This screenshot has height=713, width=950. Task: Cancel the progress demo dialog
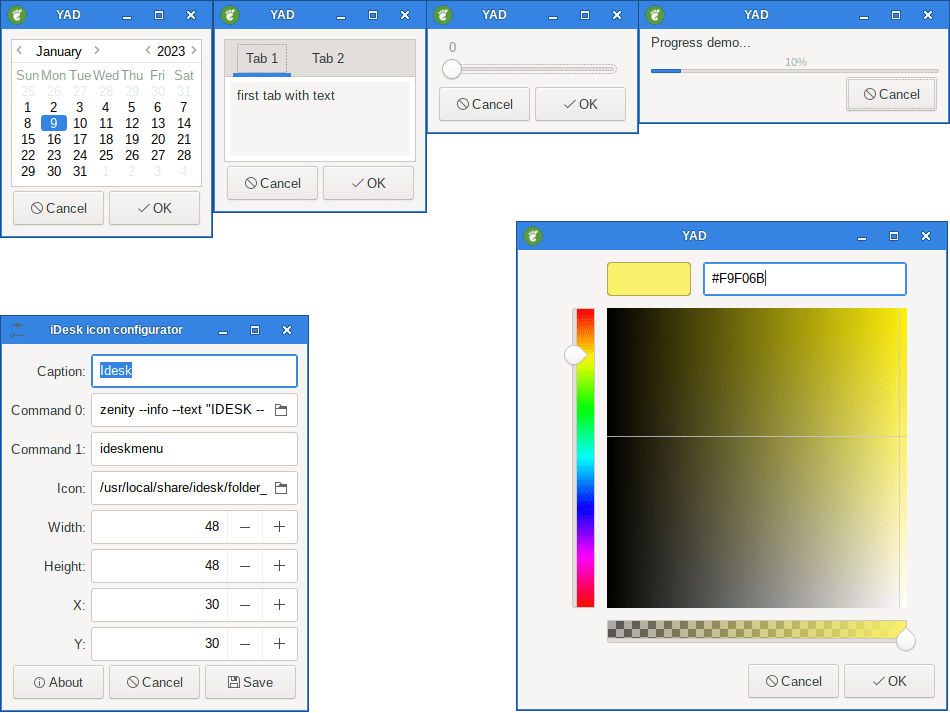(x=891, y=94)
